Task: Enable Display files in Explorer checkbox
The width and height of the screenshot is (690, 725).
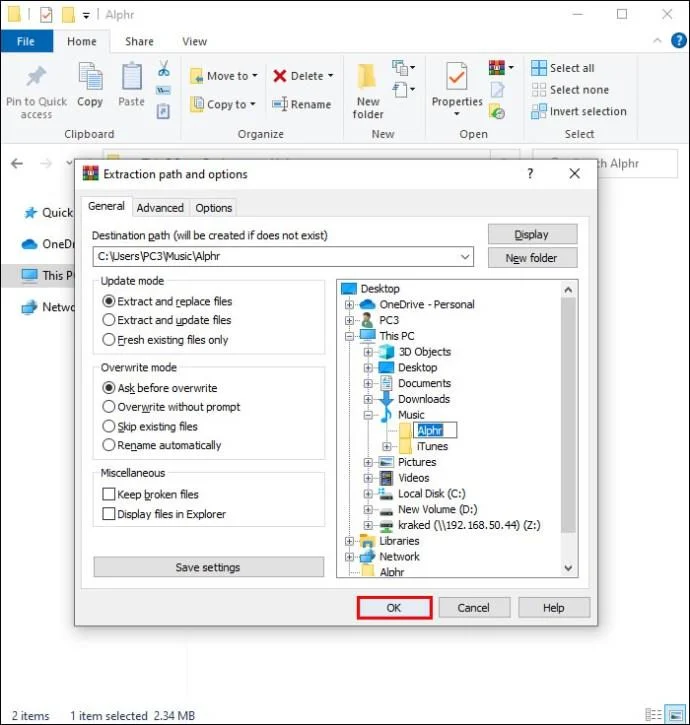Action: [x=108, y=514]
